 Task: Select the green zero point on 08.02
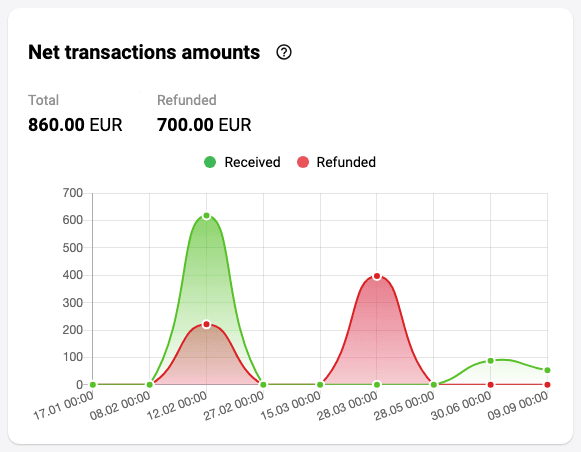point(150,385)
